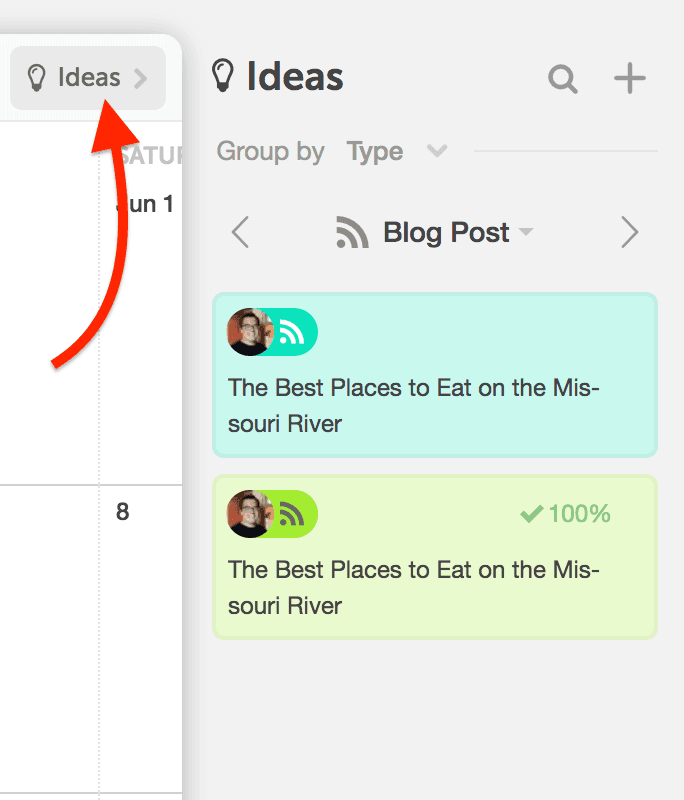Go to next content type group
Viewport: 684px width, 800px height.
(x=629, y=232)
